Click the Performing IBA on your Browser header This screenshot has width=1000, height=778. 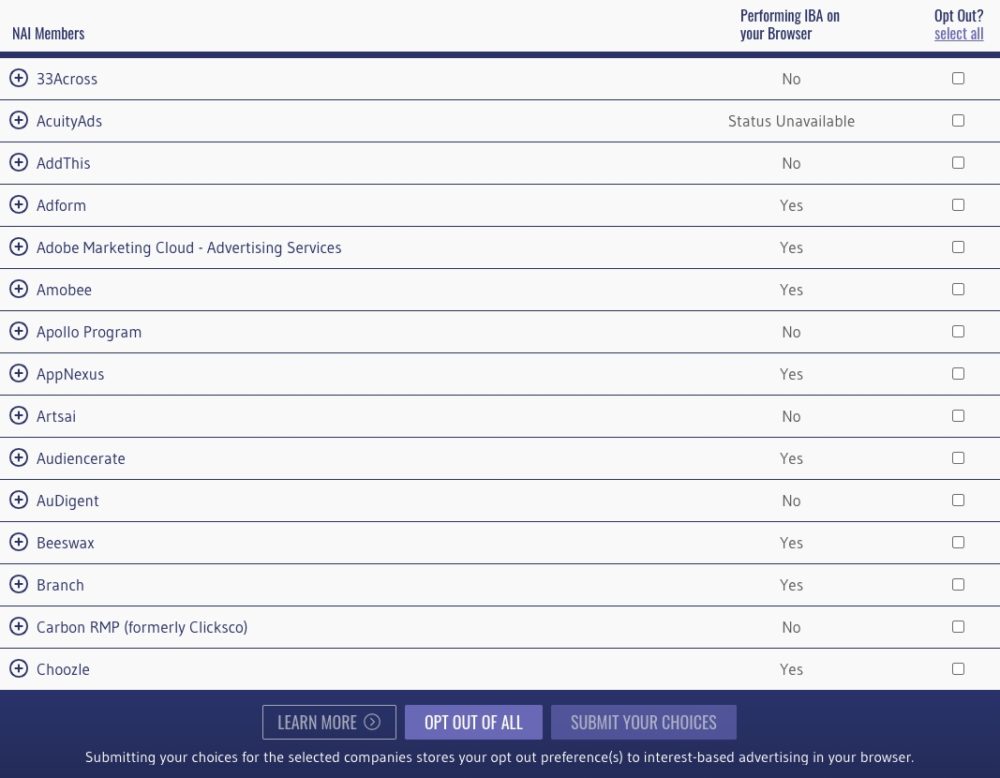(790, 25)
